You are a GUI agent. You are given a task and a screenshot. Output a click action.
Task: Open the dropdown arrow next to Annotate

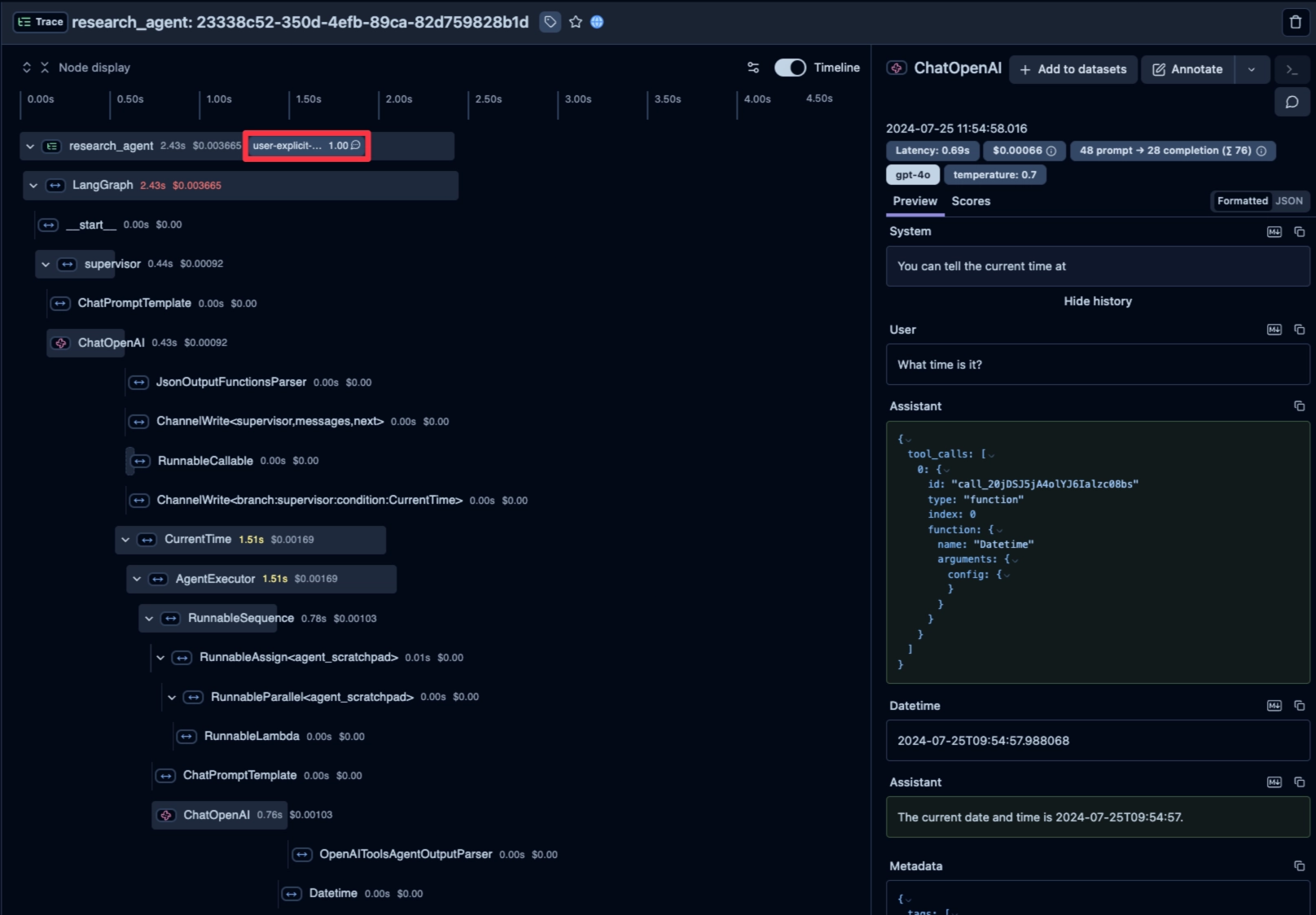pos(1252,69)
